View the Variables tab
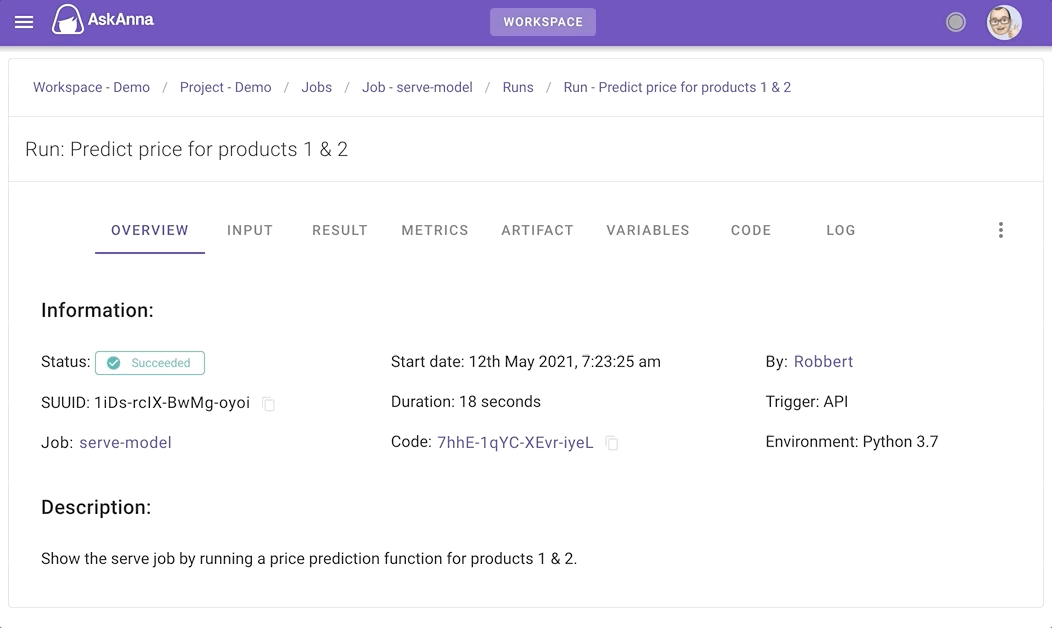Image resolution: width=1052 pixels, height=628 pixels. pos(648,230)
